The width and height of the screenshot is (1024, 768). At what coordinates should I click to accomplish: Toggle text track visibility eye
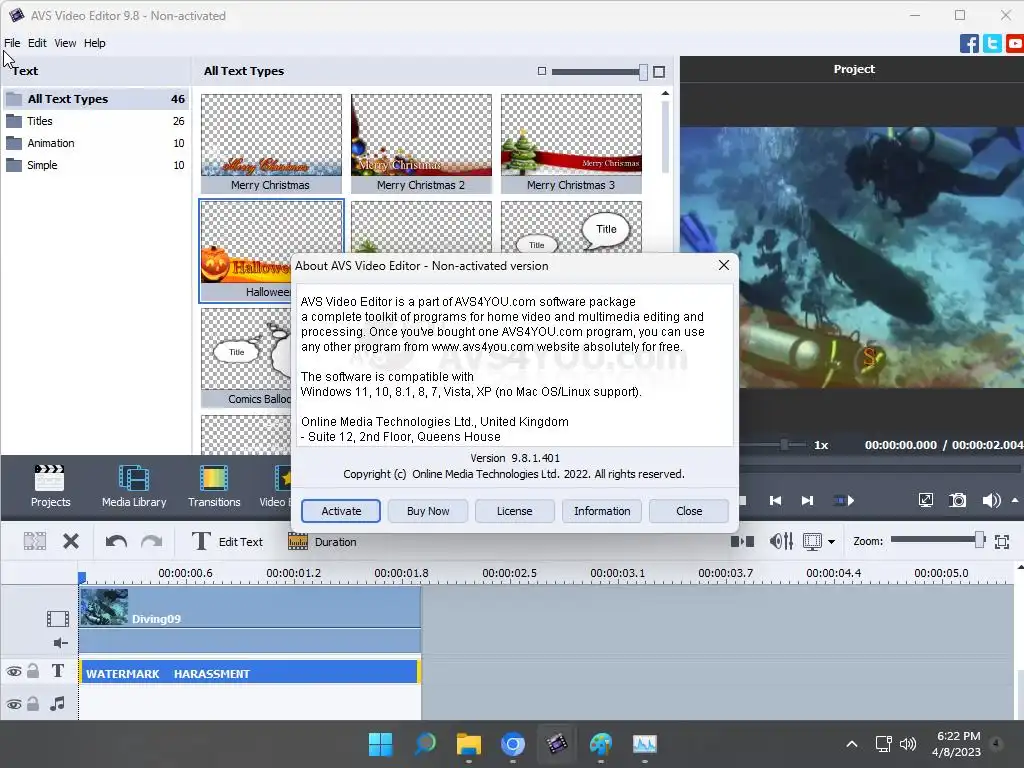14,671
